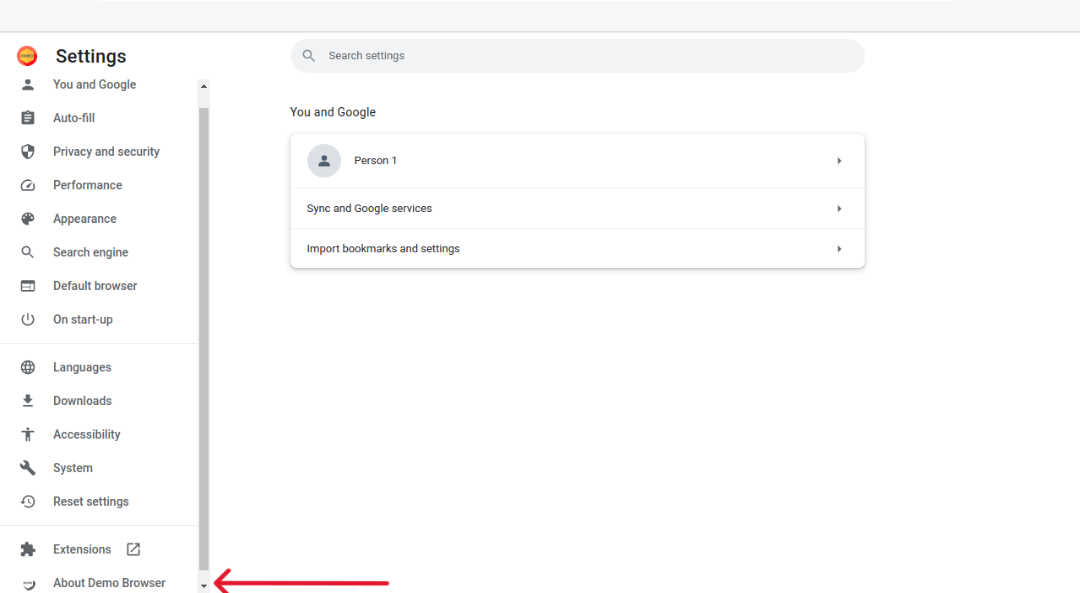Click the Person 1 avatar icon
The height and width of the screenshot is (593, 1080).
[x=324, y=161]
